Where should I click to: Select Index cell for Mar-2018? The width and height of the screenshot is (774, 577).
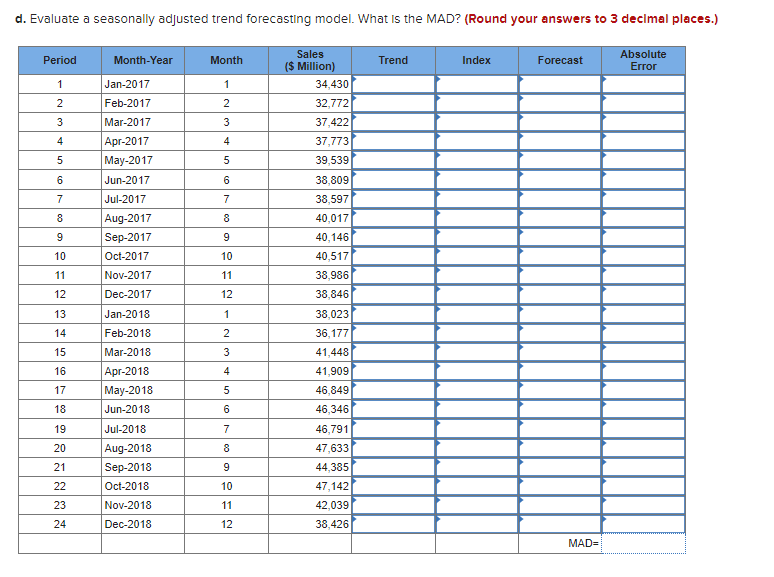click(477, 352)
